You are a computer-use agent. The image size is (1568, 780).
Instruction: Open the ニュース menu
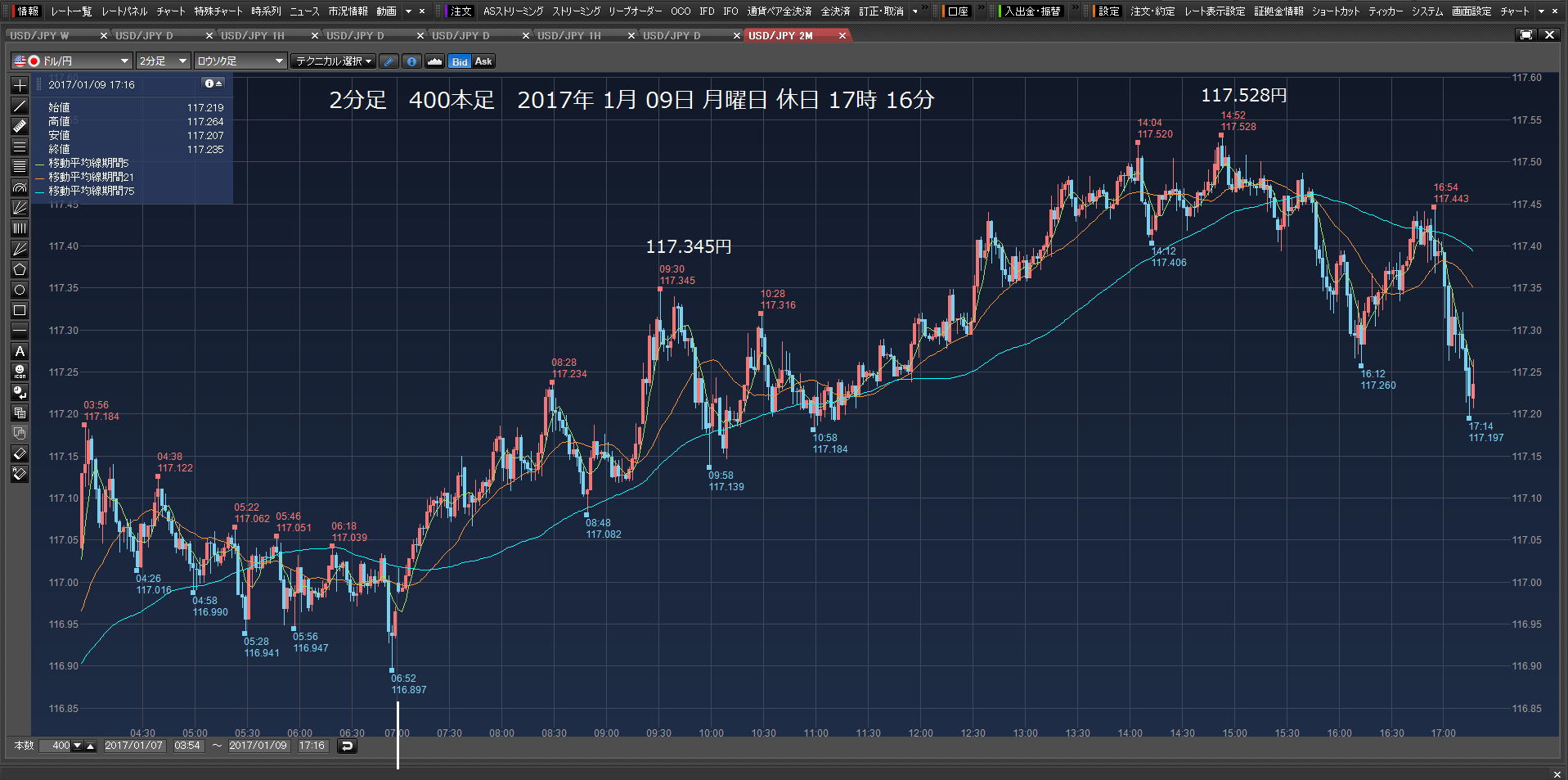point(304,11)
